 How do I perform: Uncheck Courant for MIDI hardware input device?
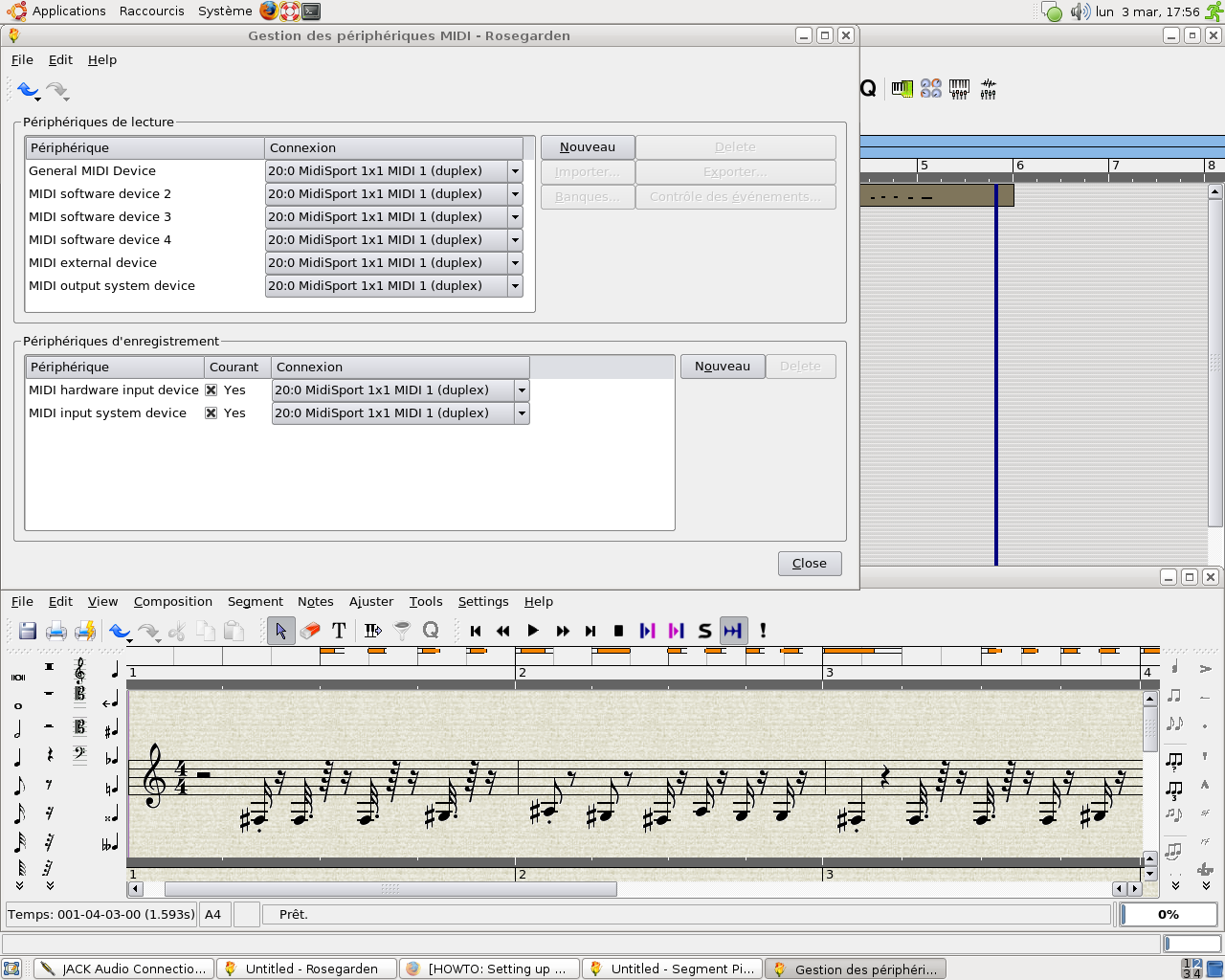212,390
